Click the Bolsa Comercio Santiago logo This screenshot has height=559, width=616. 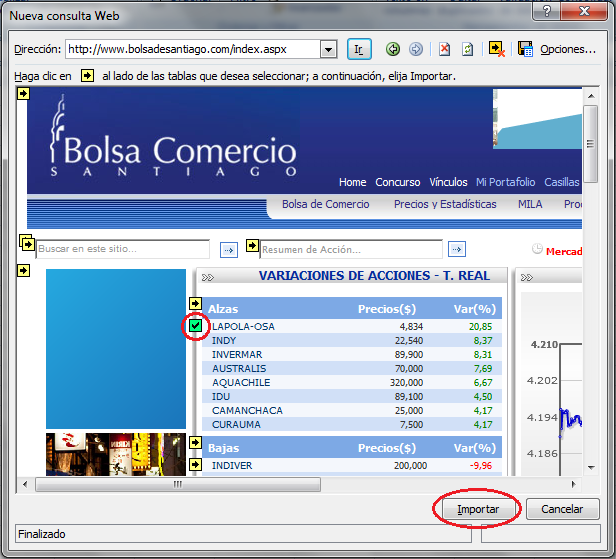[x=173, y=137]
